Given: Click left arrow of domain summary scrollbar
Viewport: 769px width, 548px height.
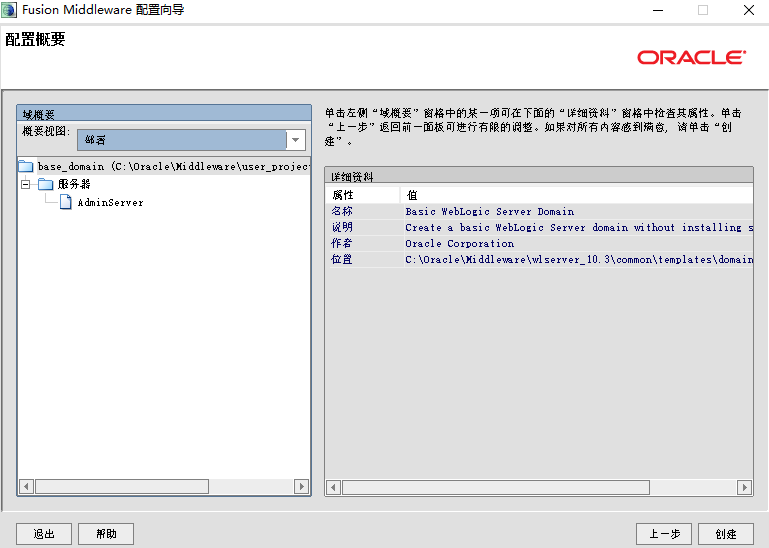Looking at the screenshot, I should [26, 487].
